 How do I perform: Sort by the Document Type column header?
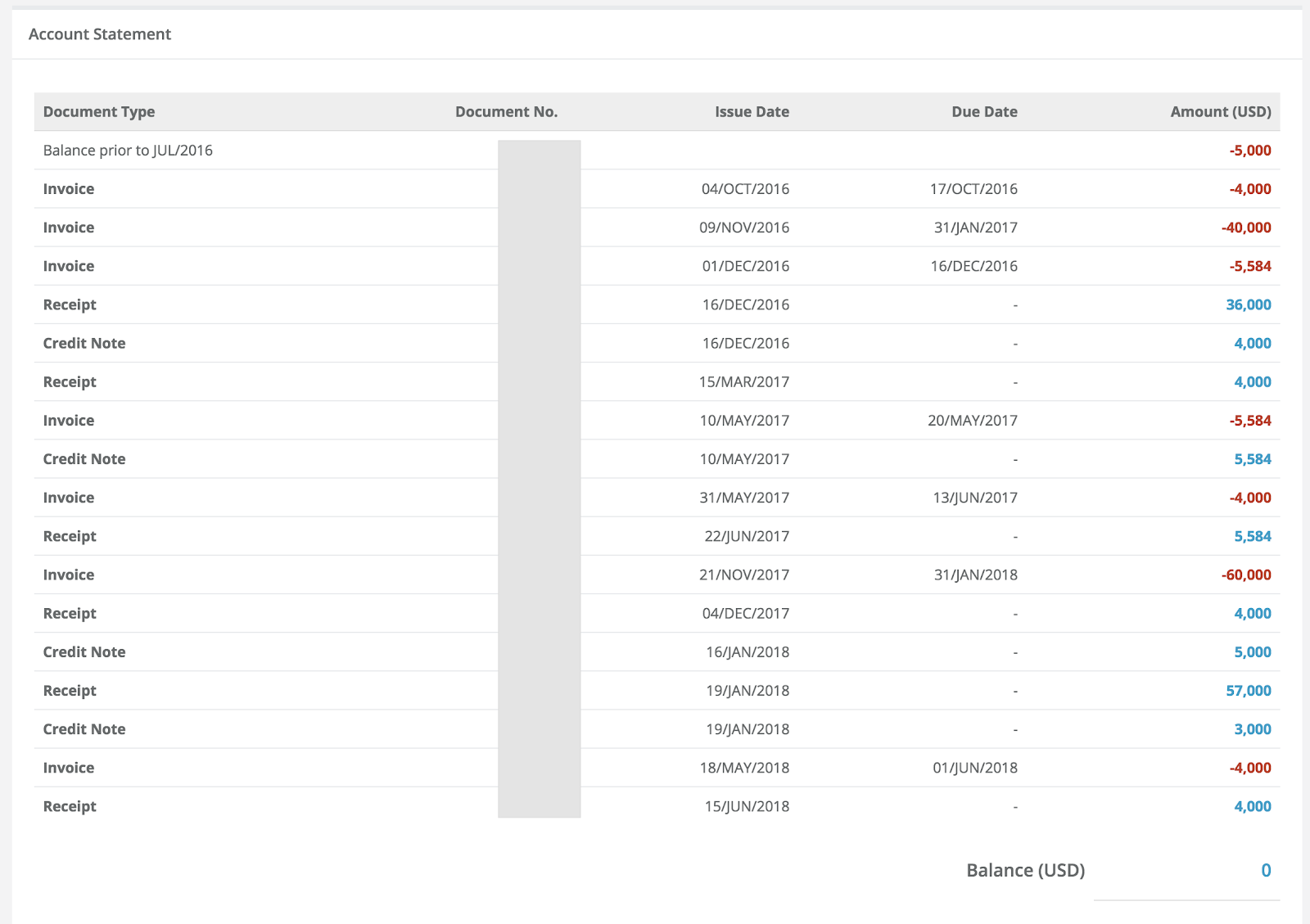(x=98, y=112)
